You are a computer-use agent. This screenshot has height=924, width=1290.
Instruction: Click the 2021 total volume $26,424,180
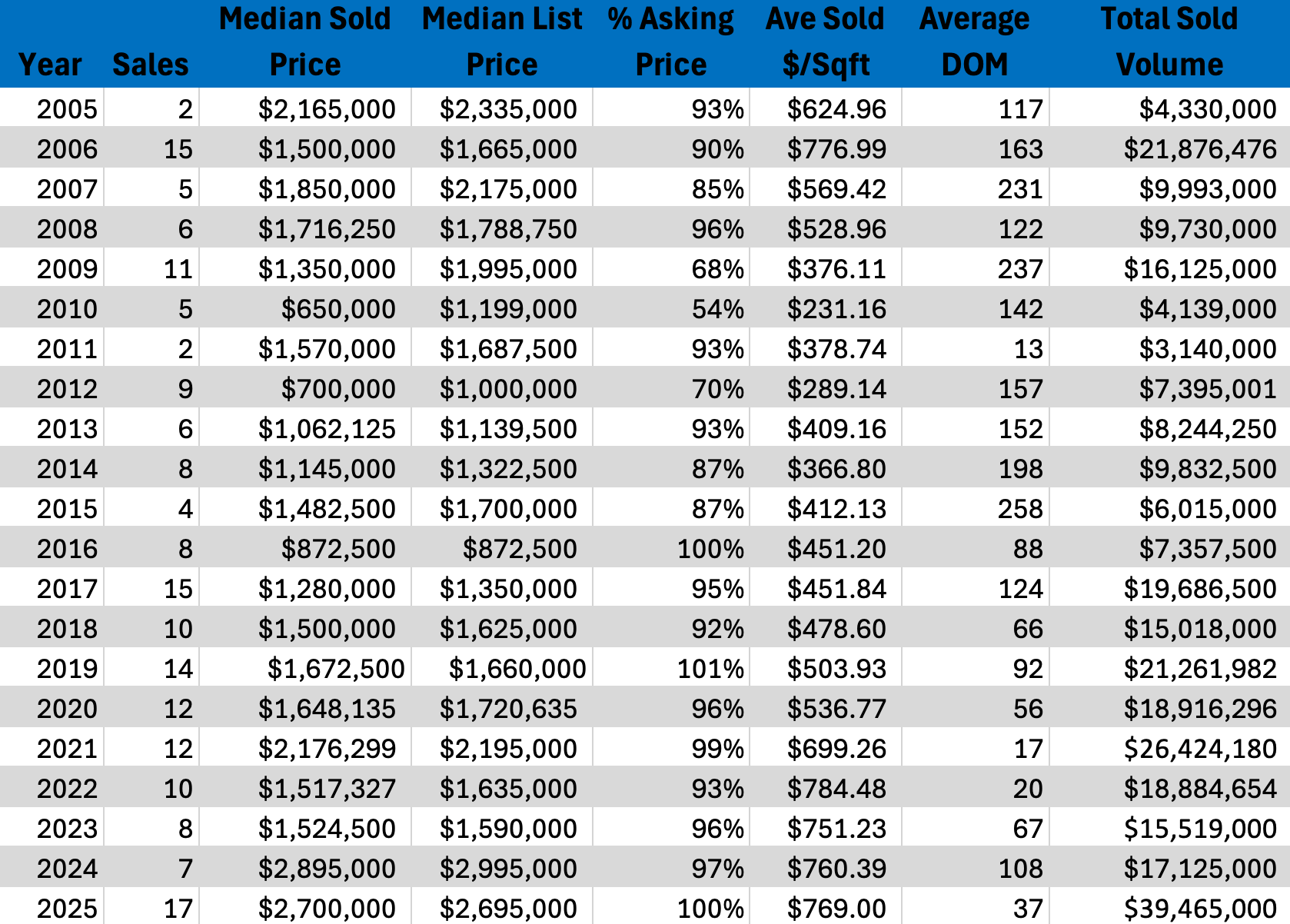(x=1200, y=749)
